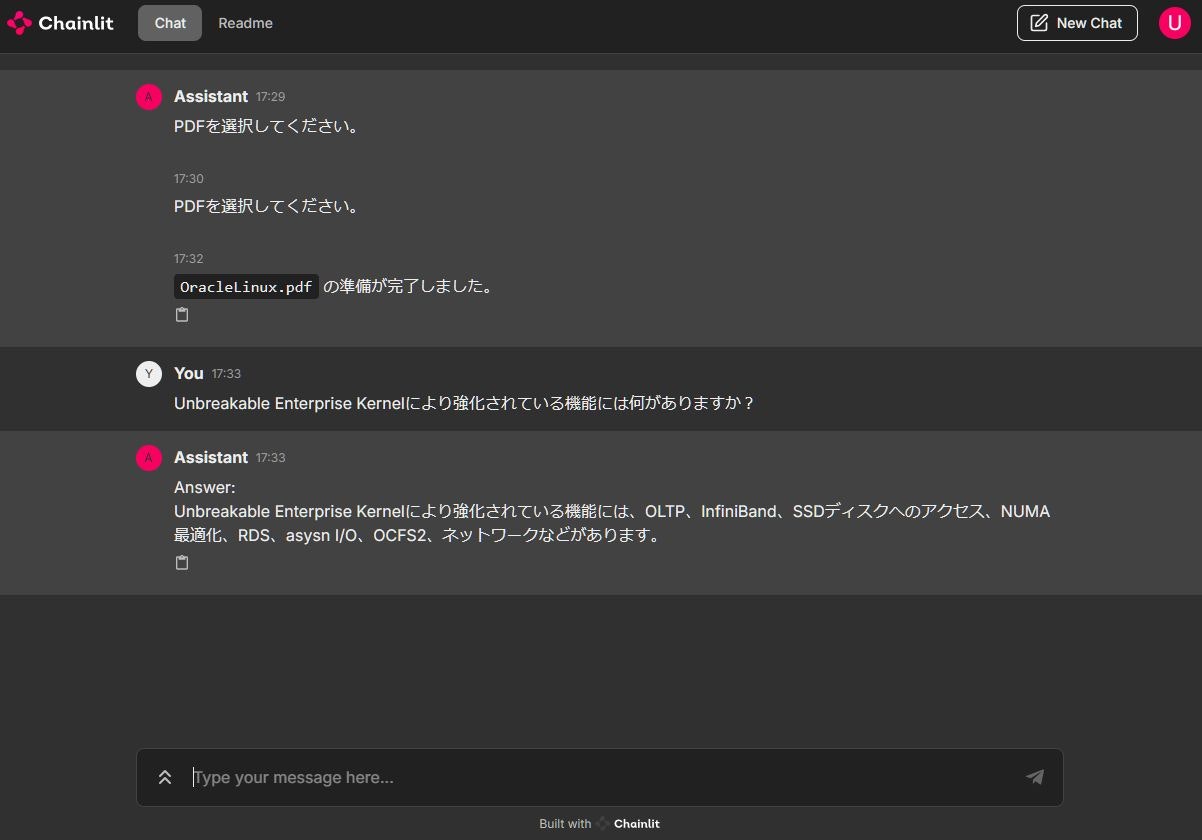The image size is (1202, 840).
Task: Click the 17:29 timestamp on the Assistant message
Action: tap(270, 96)
